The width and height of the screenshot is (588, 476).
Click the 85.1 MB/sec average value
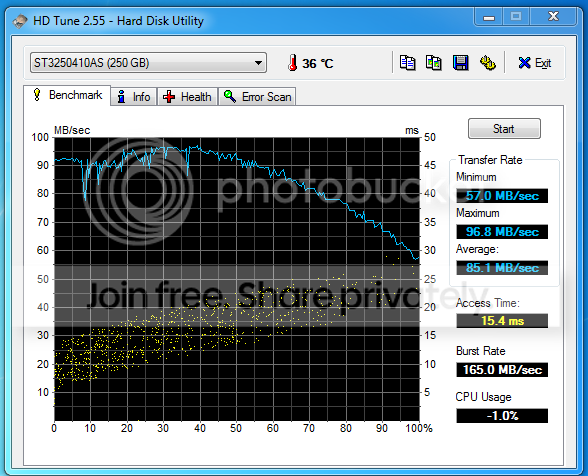click(x=502, y=268)
